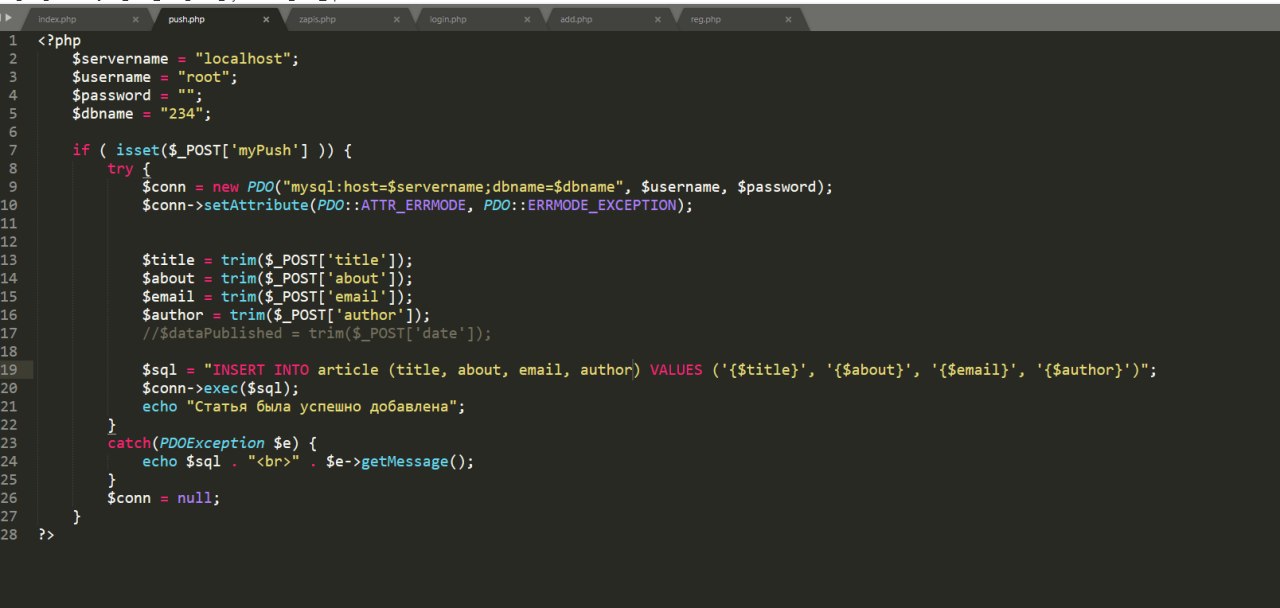Close the login.php tab

[x=527, y=20]
